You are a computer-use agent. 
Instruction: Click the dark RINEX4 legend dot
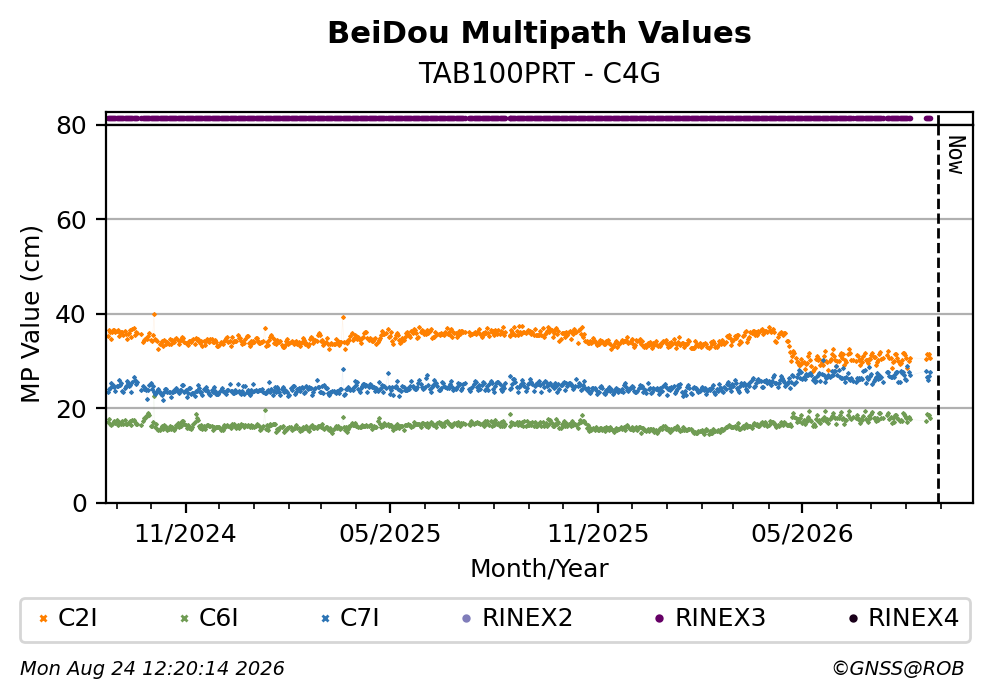(x=853, y=619)
